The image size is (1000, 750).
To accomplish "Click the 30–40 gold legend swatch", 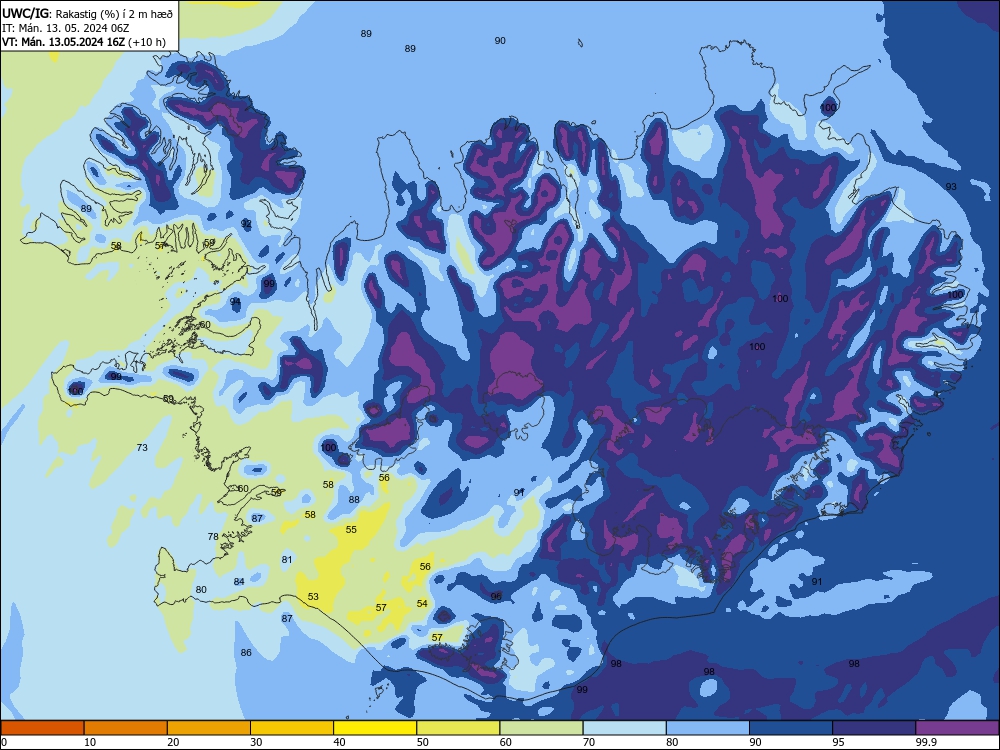I will coord(292,728).
